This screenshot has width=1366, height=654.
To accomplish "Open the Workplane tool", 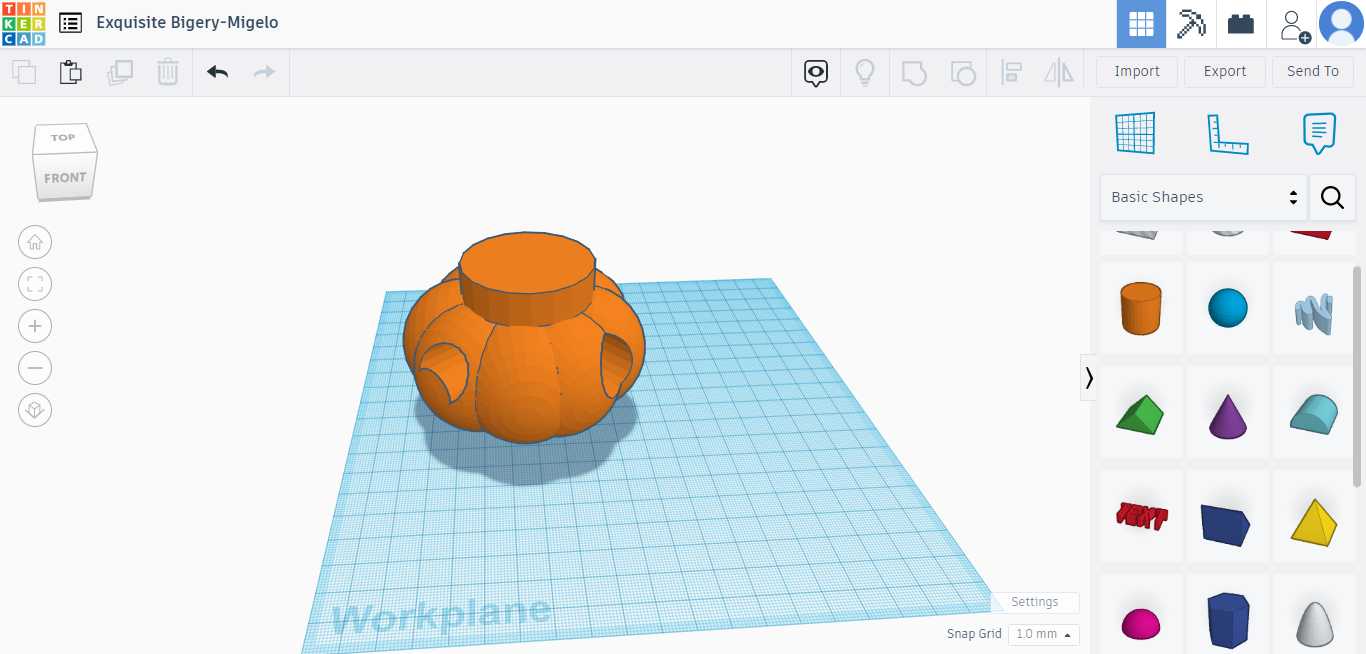I will pos(1135,133).
